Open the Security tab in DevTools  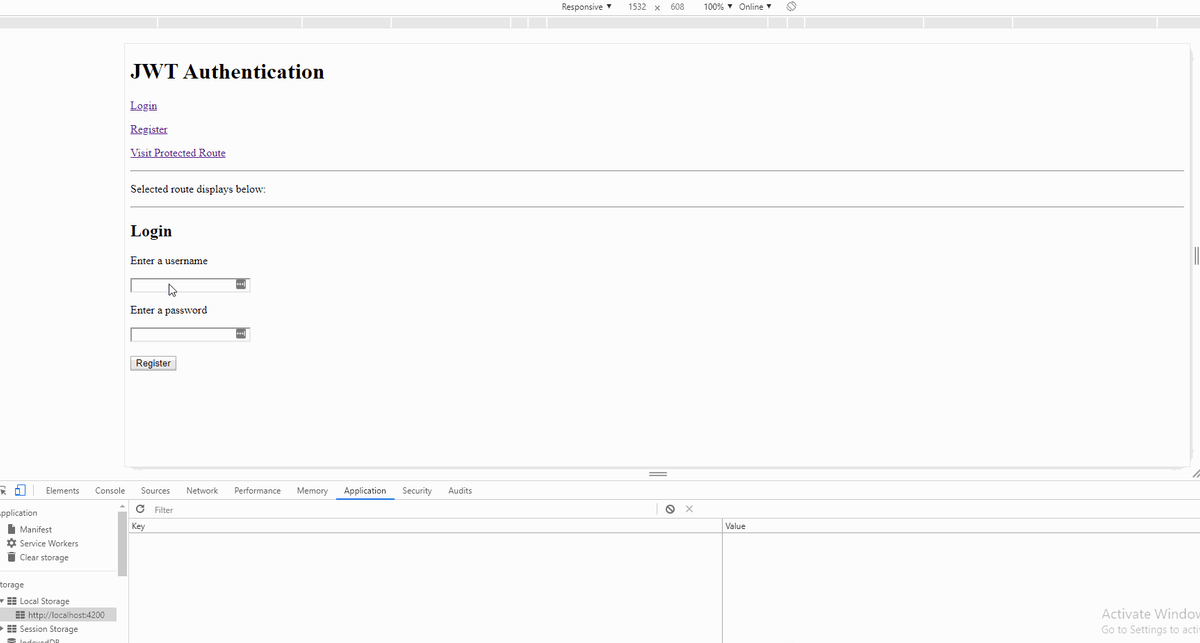[x=417, y=490]
